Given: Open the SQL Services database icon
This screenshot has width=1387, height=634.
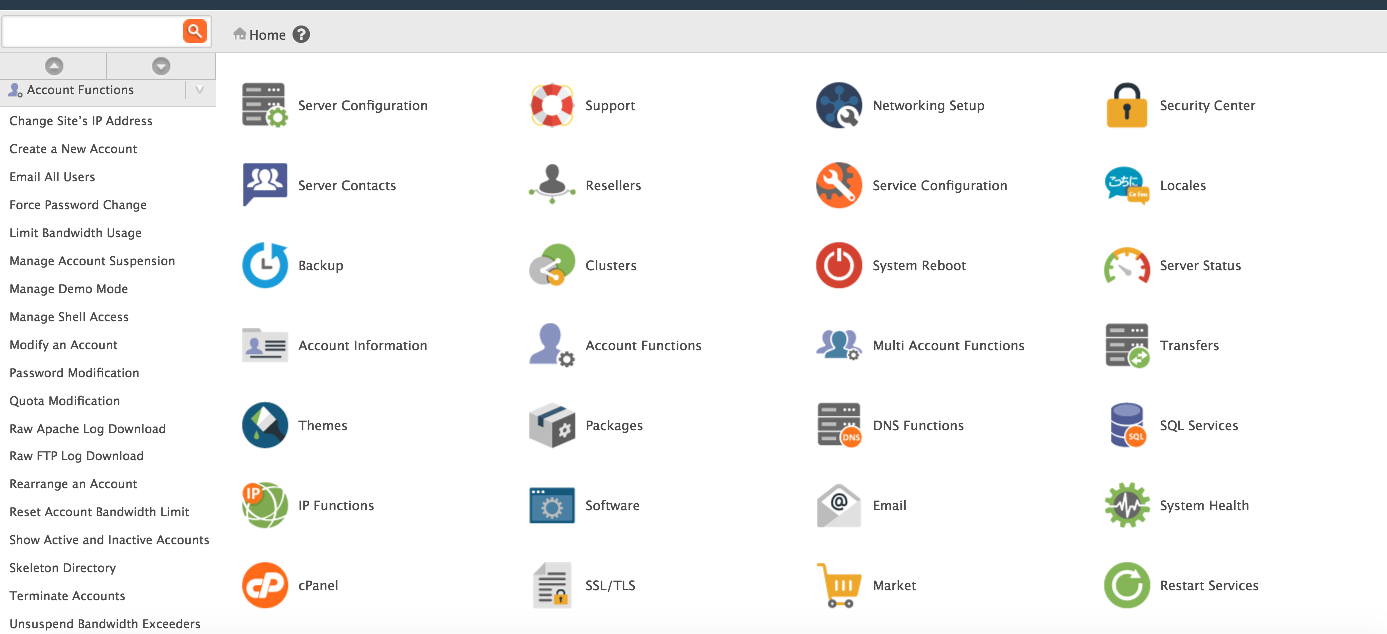Looking at the screenshot, I should [x=1127, y=425].
